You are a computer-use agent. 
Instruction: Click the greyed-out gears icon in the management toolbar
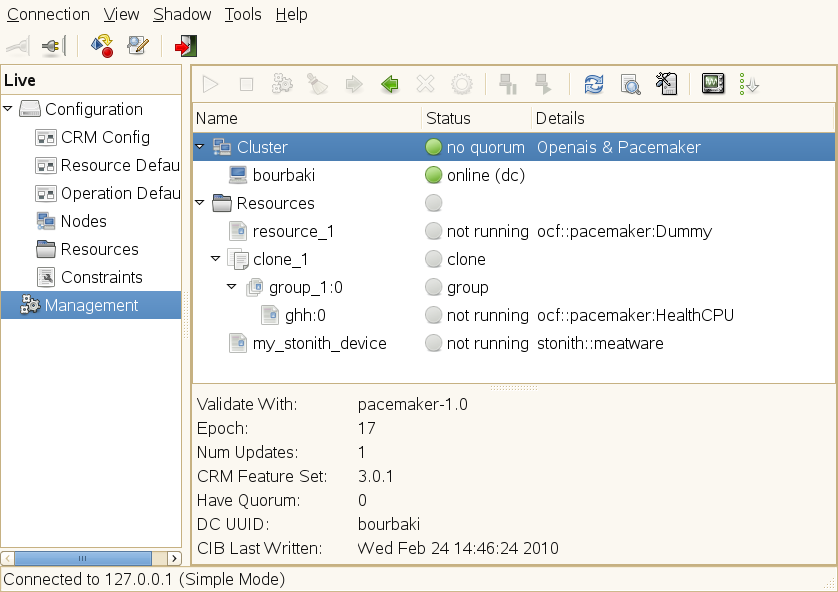282,84
